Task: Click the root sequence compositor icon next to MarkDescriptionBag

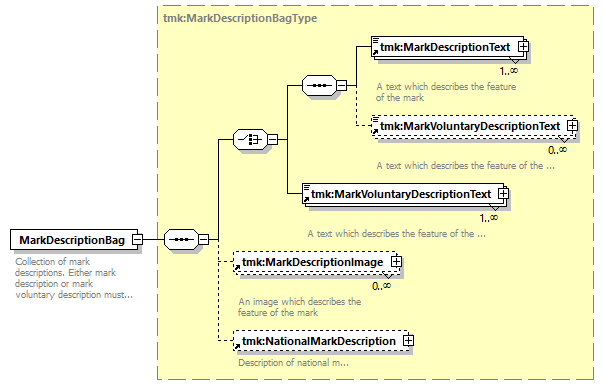Action: point(181,239)
